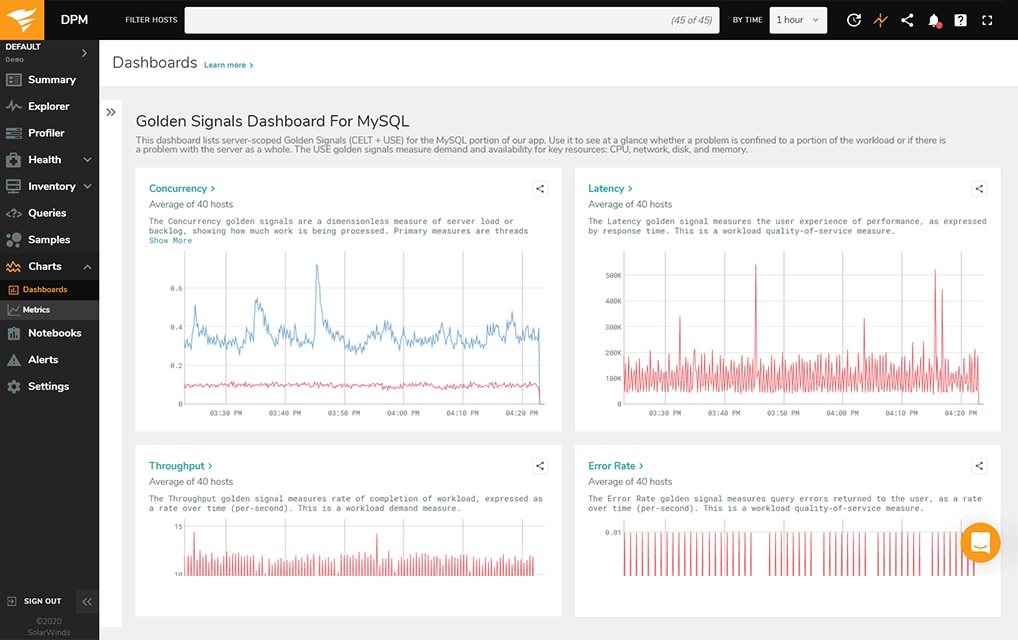Click the DPM logo icon
This screenshot has width=1018, height=640.
(20, 19)
